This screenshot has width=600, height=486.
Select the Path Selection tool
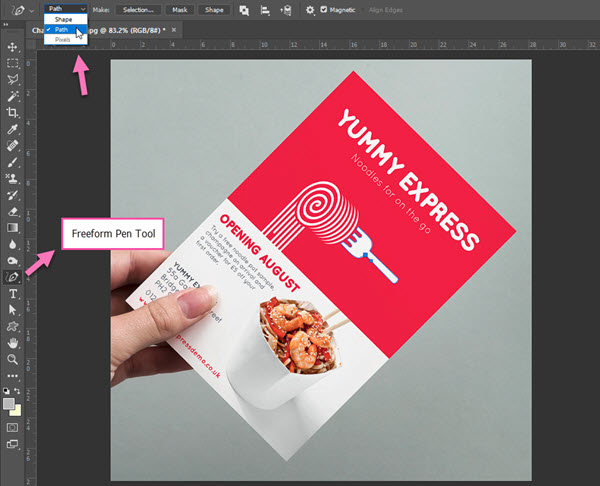[x=12, y=310]
